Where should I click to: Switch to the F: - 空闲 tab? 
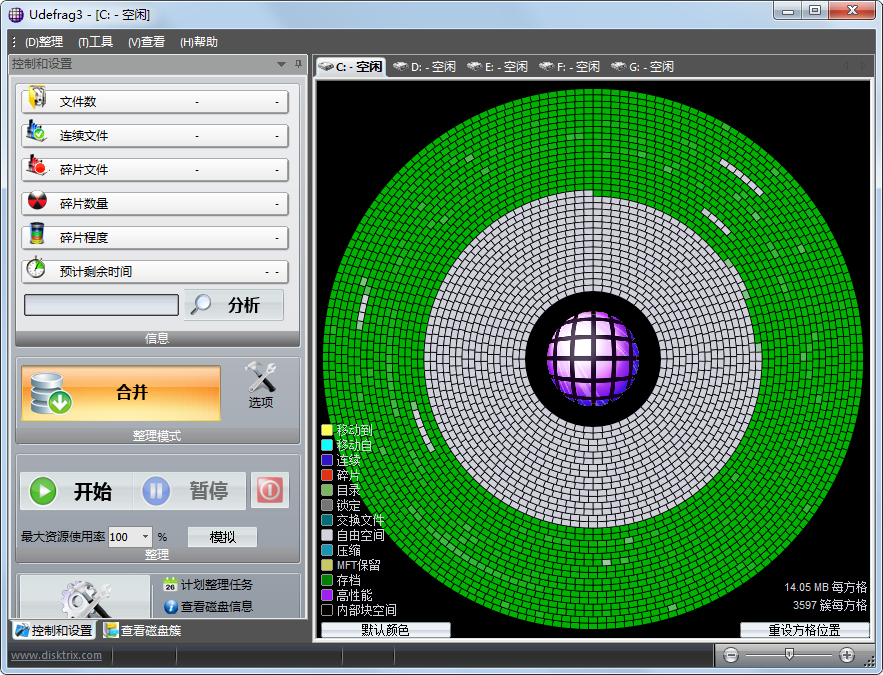click(570, 66)
